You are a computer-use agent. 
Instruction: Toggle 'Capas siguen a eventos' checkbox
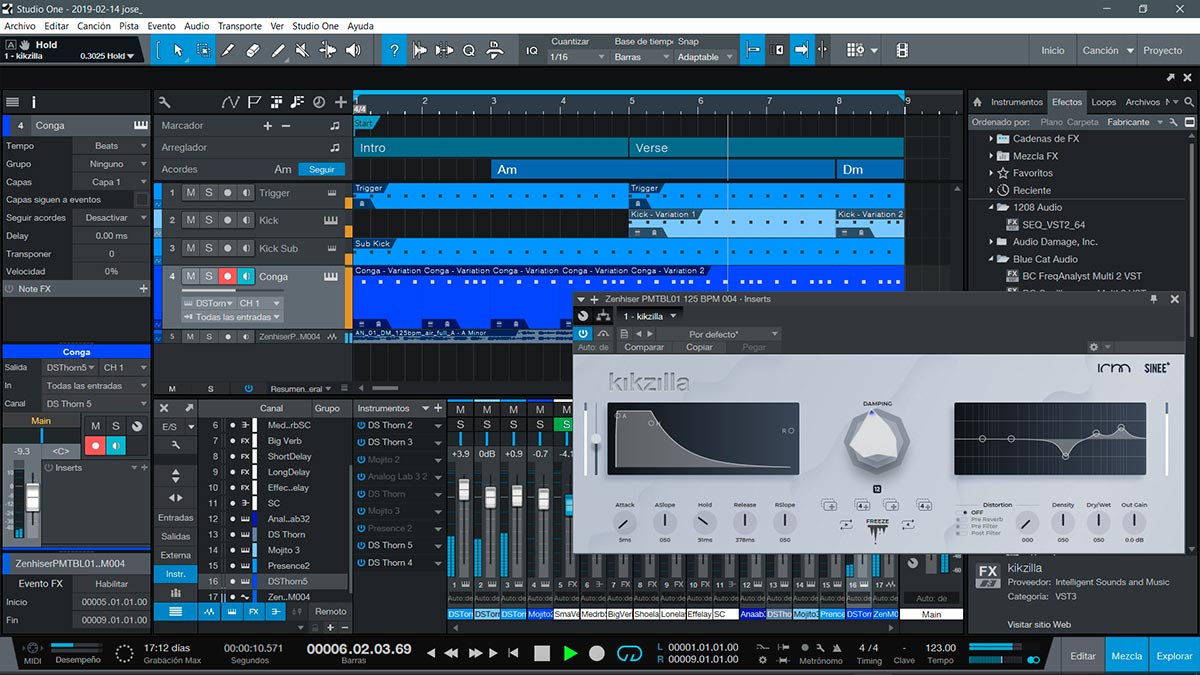coord(141,200)
